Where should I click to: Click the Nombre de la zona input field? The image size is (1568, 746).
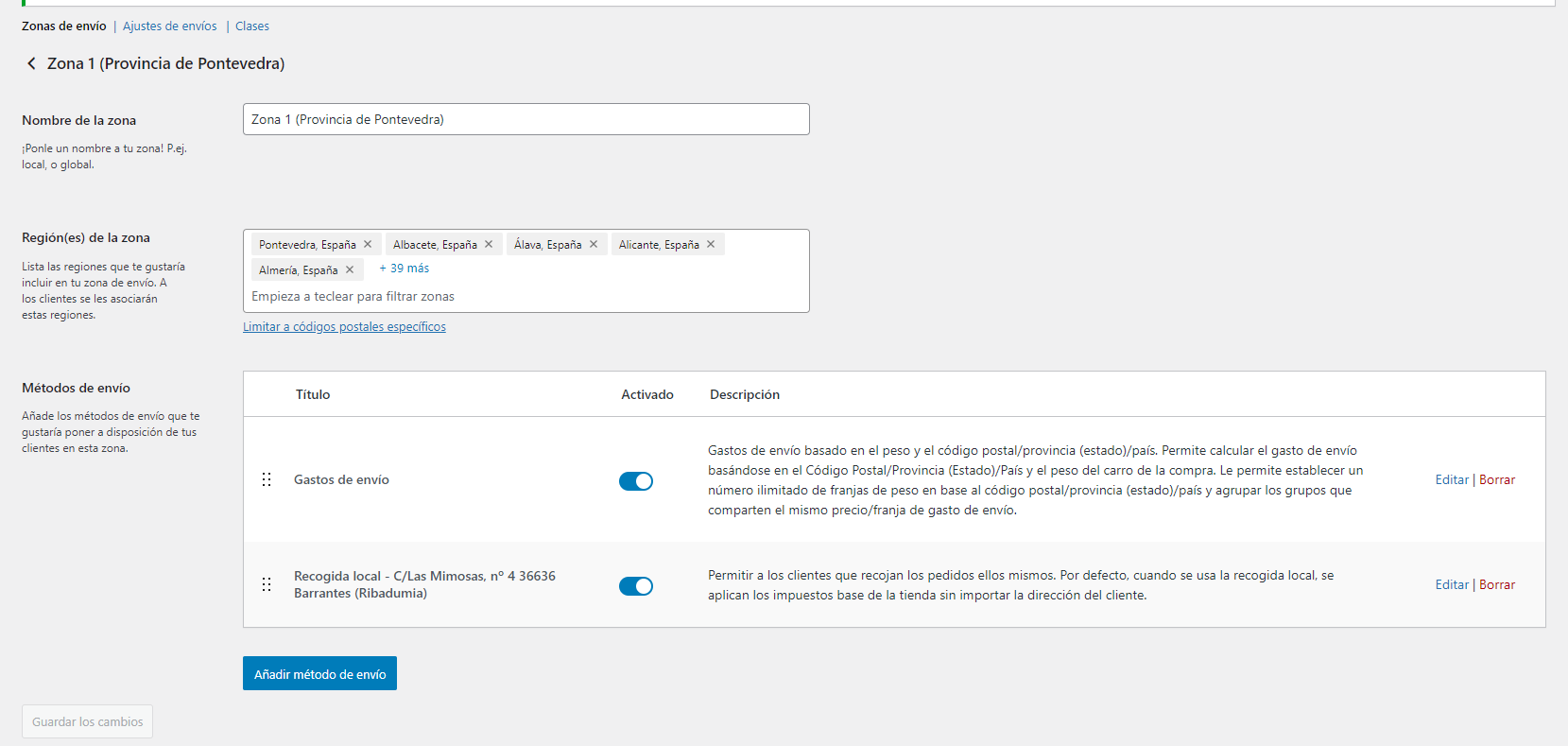click(526, 119)
